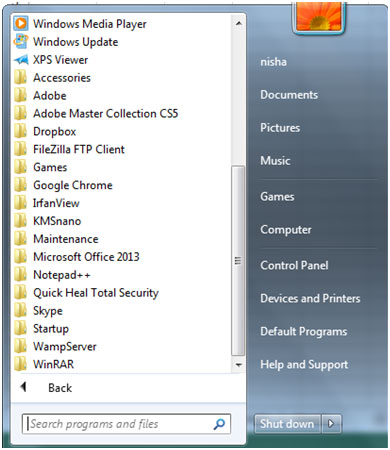
Task: Click the FileZilla FTP Client folder icon
Action: point(21,149)
